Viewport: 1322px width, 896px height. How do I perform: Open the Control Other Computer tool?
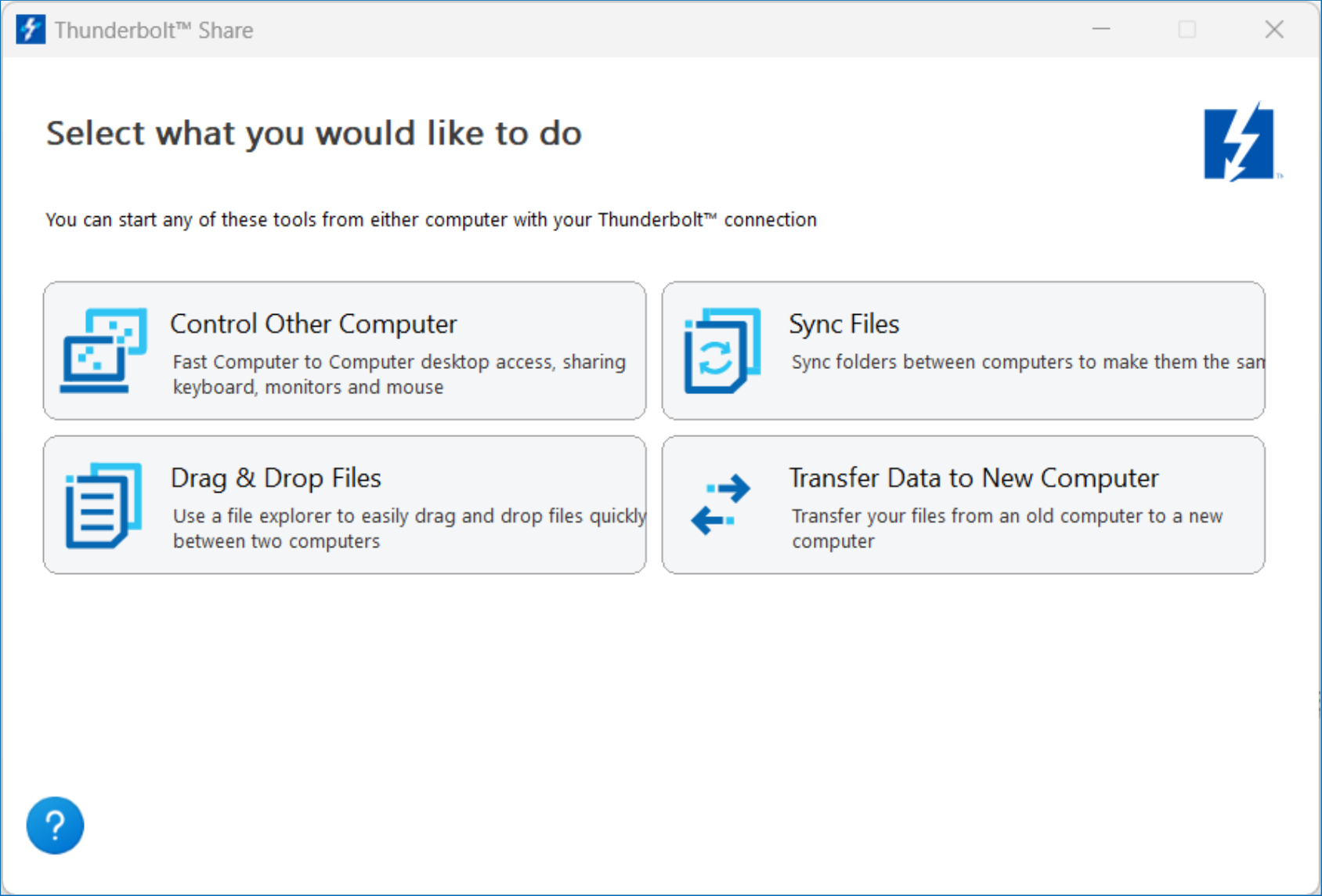345,351
